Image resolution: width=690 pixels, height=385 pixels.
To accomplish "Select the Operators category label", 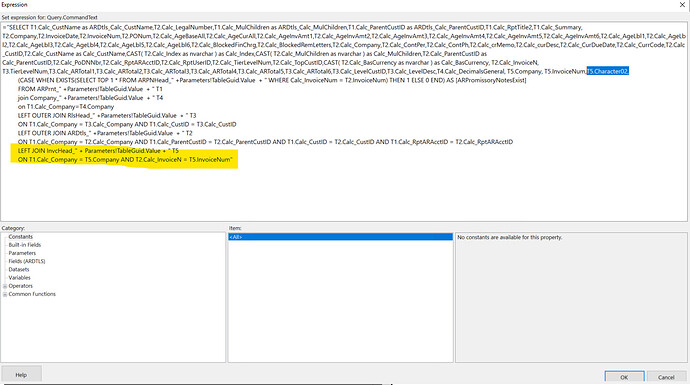I will tap(21, 286).
